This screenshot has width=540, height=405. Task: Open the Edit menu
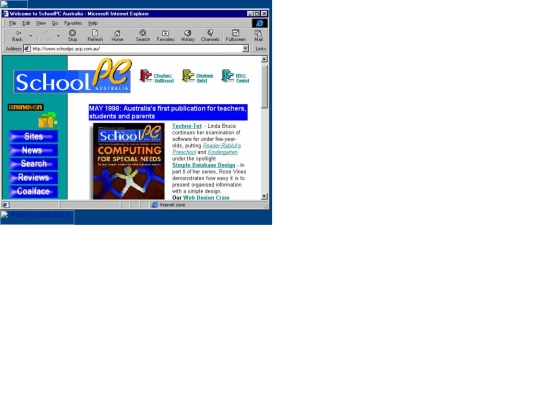tap(26, 23)
